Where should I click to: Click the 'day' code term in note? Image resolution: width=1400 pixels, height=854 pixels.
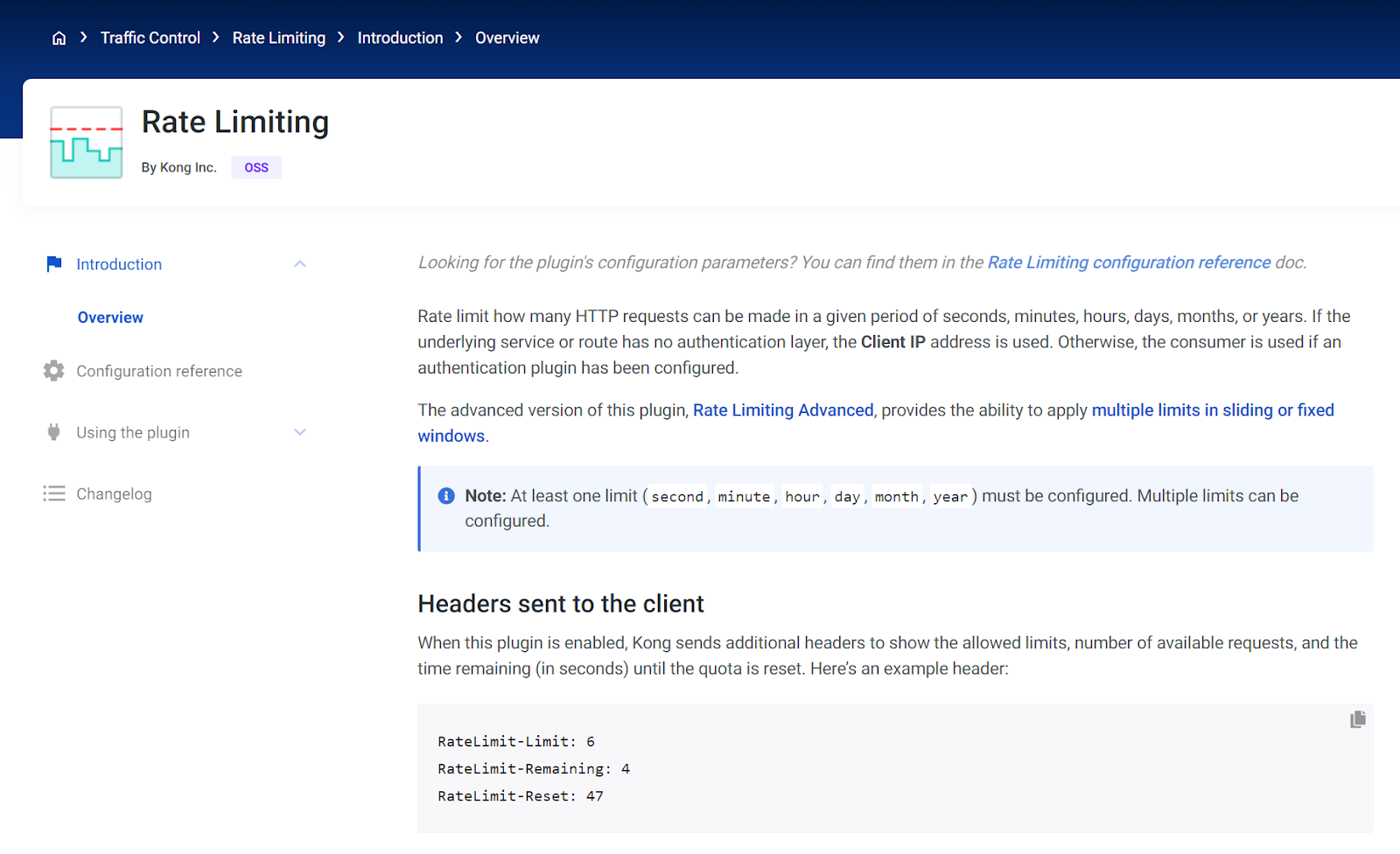click(x=847, y=496)
